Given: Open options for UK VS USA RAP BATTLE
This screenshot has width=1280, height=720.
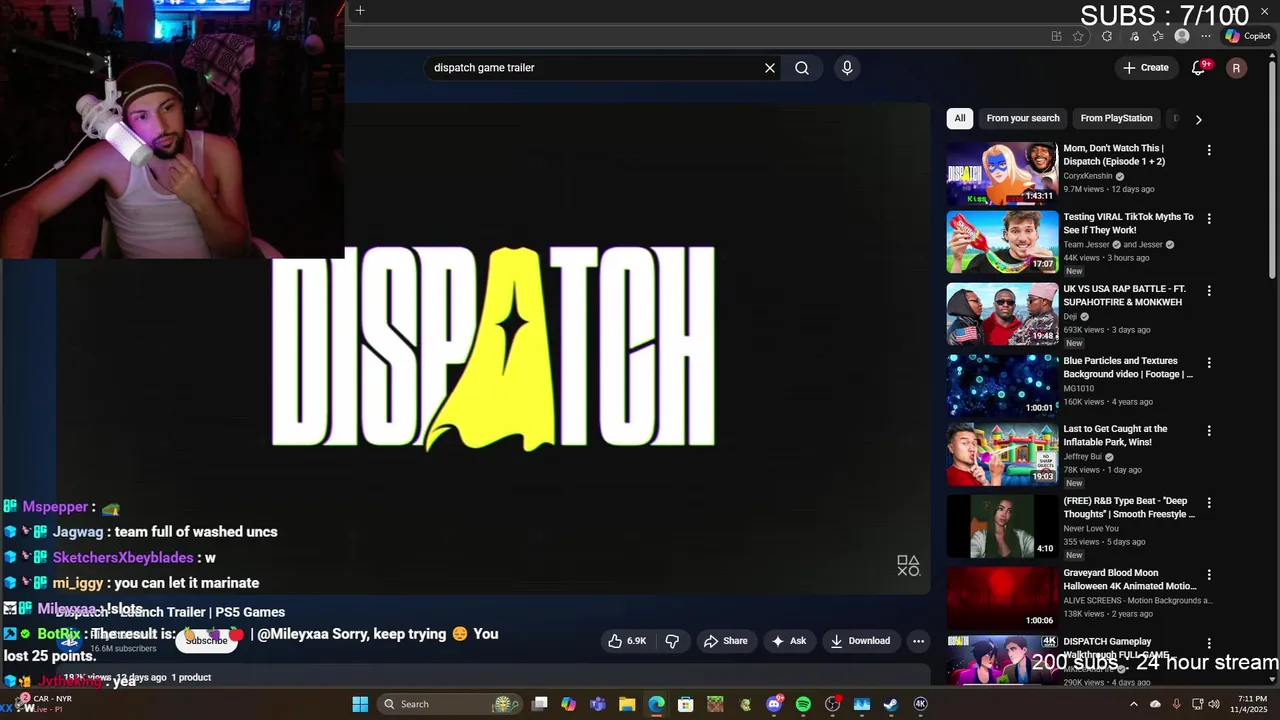Looking at the screenshot, I should pyautogui.click(x=1209, y=290).
